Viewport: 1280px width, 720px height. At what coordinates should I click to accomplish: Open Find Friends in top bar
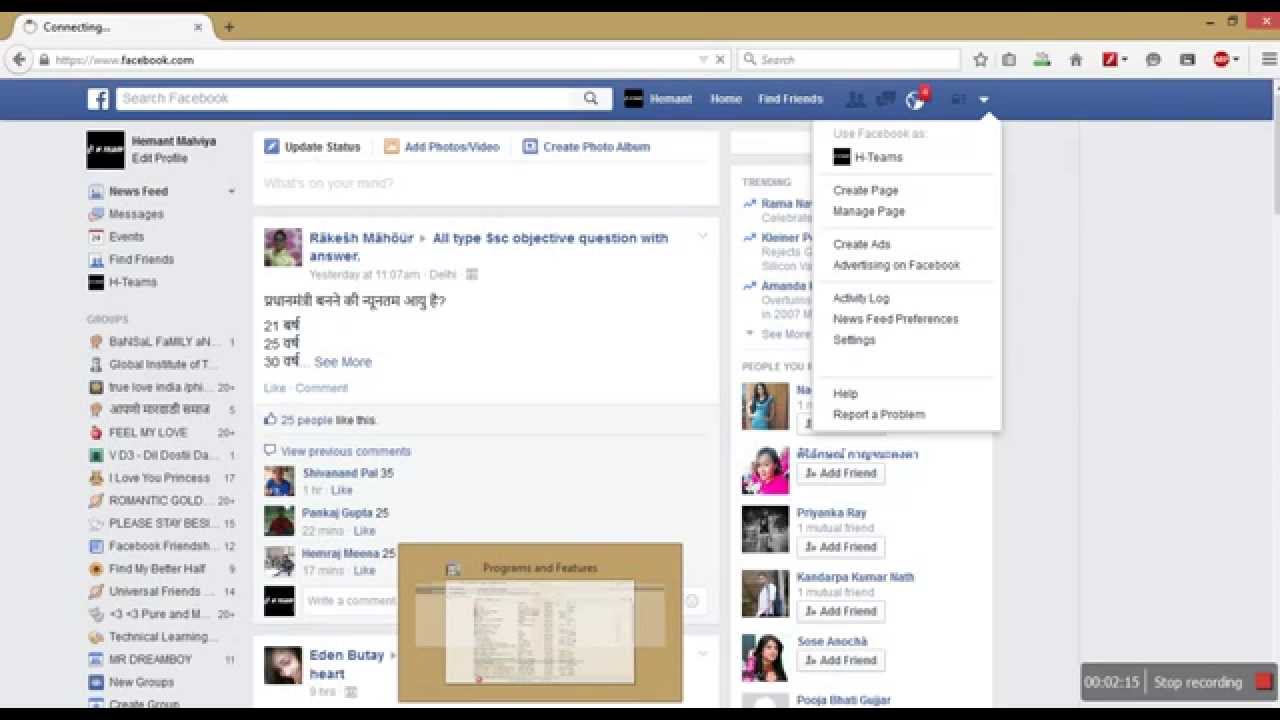(790, 99)
